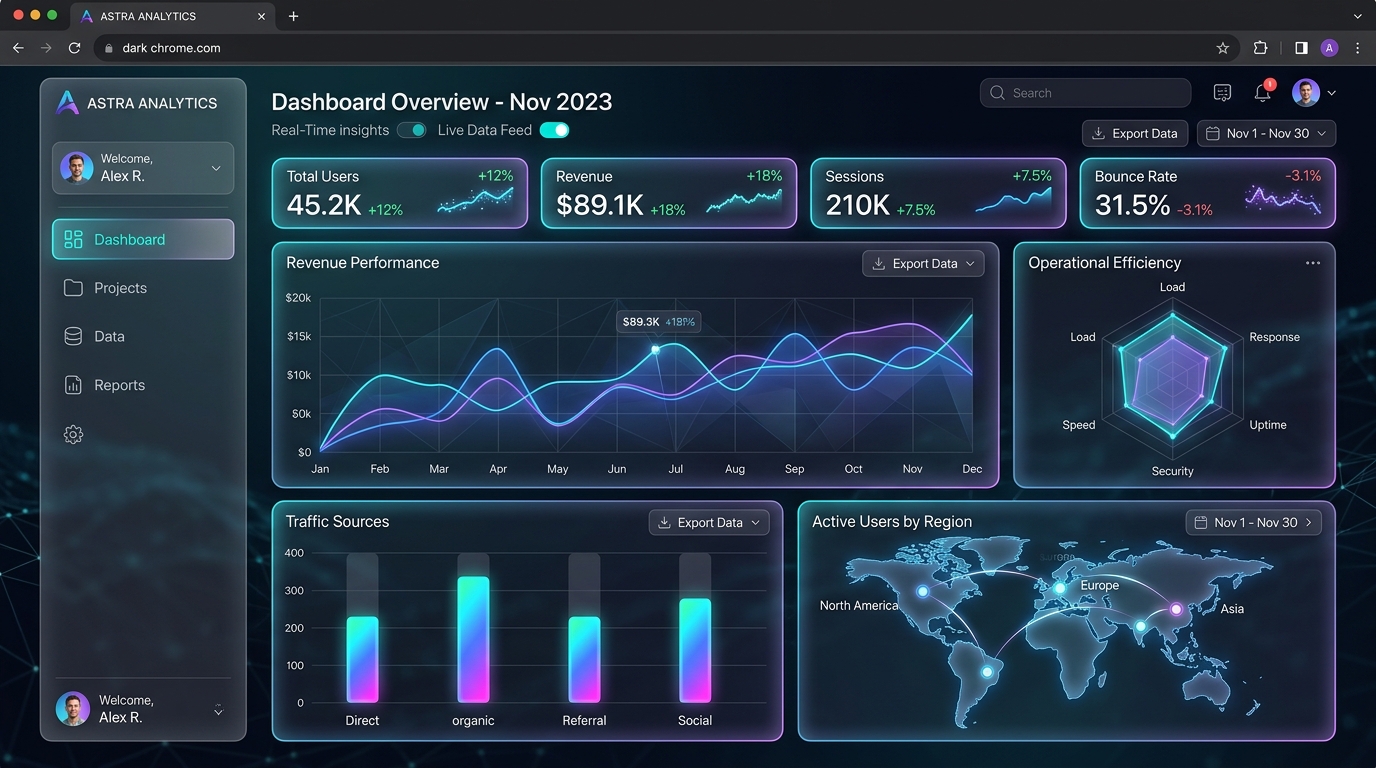Open the Dashboard sidebar item
Image resolution: width=1376 pixels, height=768 pixels.
tap(143, 239)
